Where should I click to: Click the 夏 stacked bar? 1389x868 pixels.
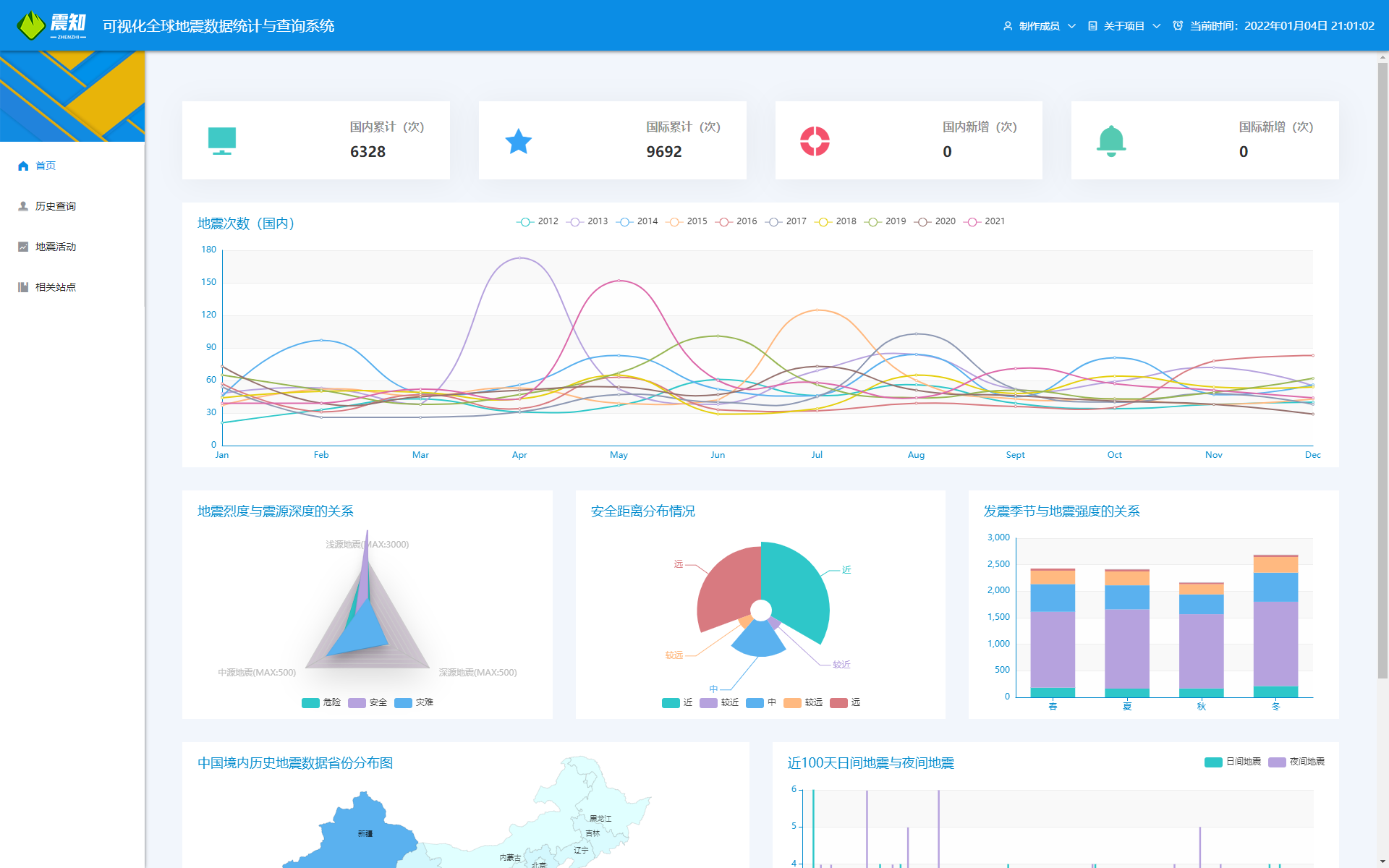(x=1127, y=634)
